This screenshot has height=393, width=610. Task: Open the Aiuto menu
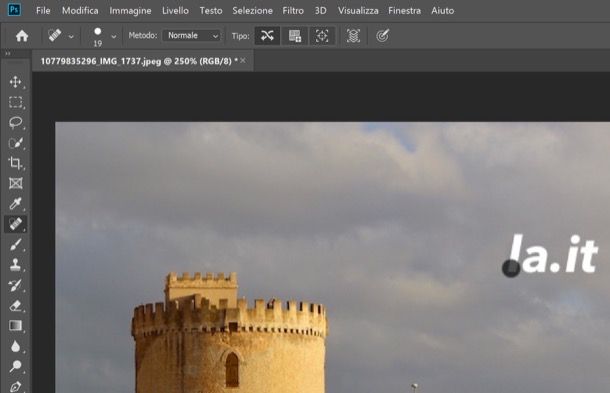click(x=443, y=11)
